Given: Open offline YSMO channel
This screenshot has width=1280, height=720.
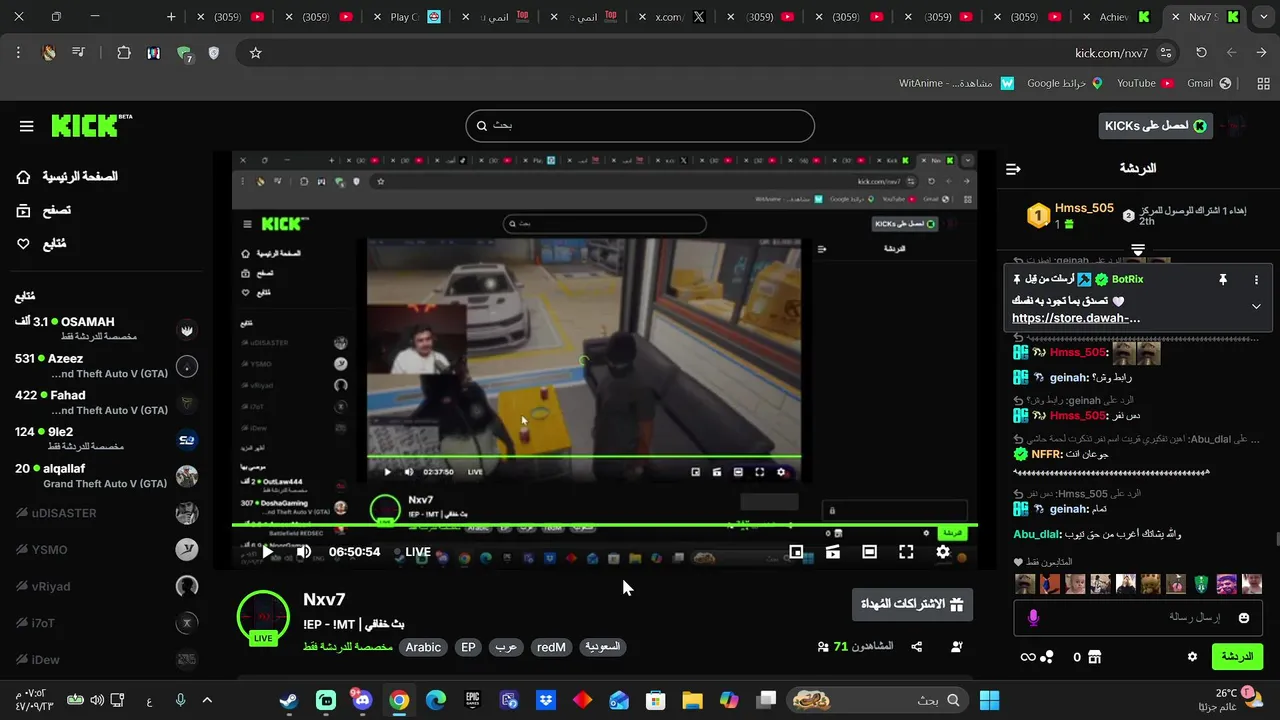Looking at the screenshot, I should (105, 549).
